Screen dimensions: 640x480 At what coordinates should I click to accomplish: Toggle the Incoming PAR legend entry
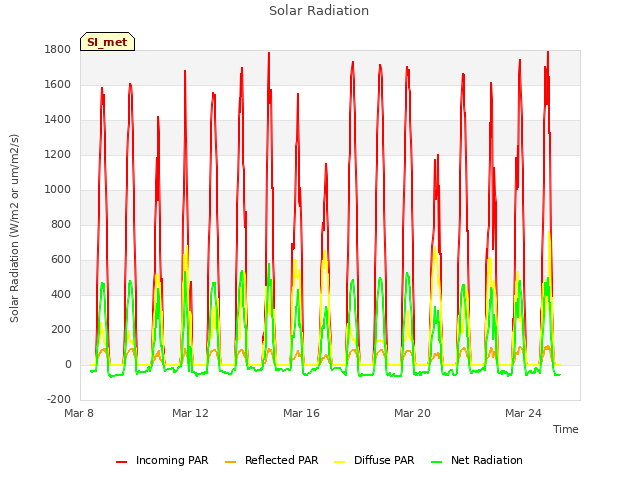pos(162,460)
